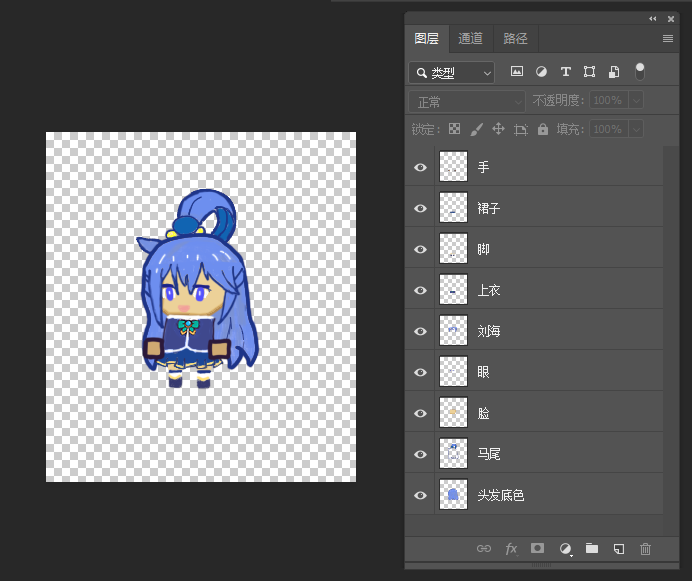
Task: Hide the 脚 layer
Action: (x=420, y=249)
